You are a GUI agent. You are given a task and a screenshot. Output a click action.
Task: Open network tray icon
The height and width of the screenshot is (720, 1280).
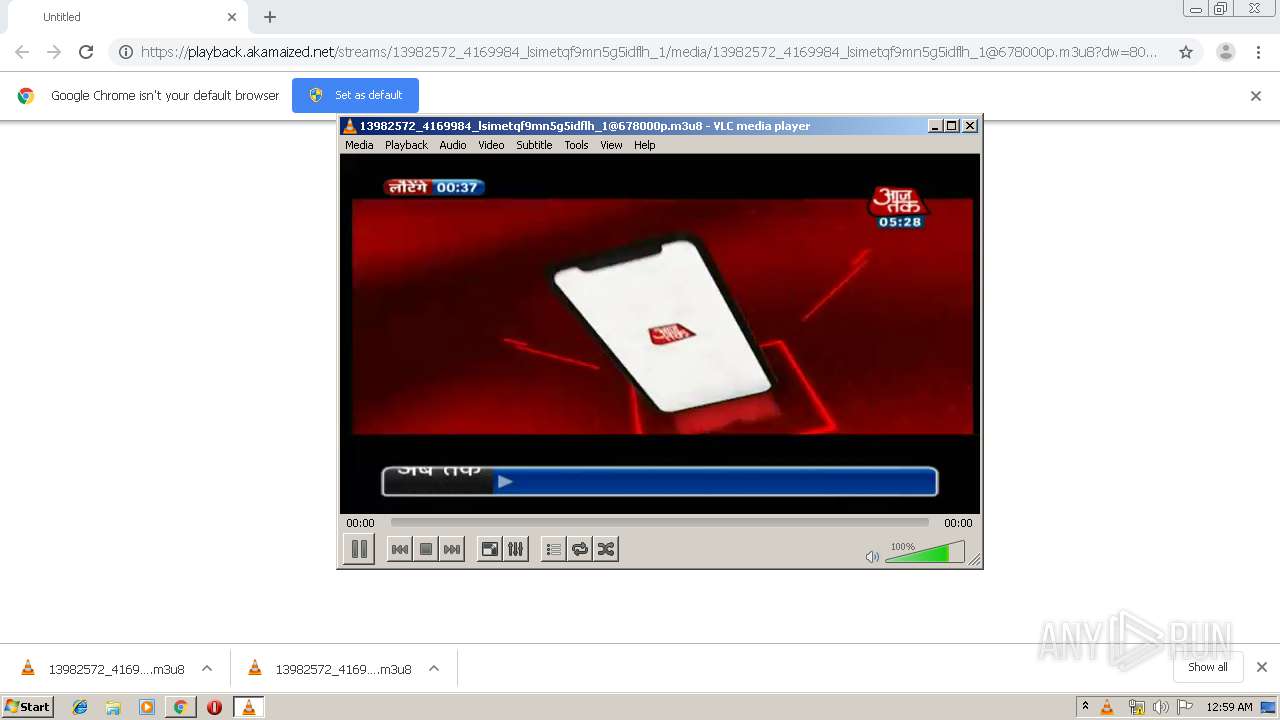(1136, 707)
